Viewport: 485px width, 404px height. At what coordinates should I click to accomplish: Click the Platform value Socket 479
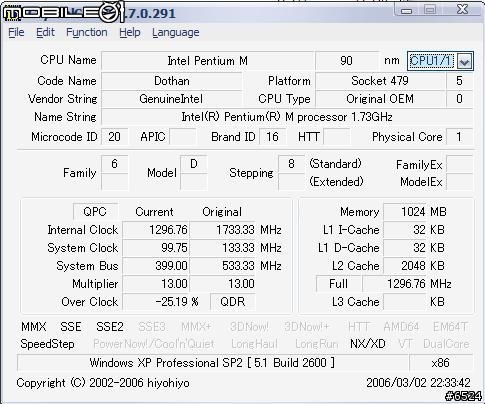tap(380, 81)
